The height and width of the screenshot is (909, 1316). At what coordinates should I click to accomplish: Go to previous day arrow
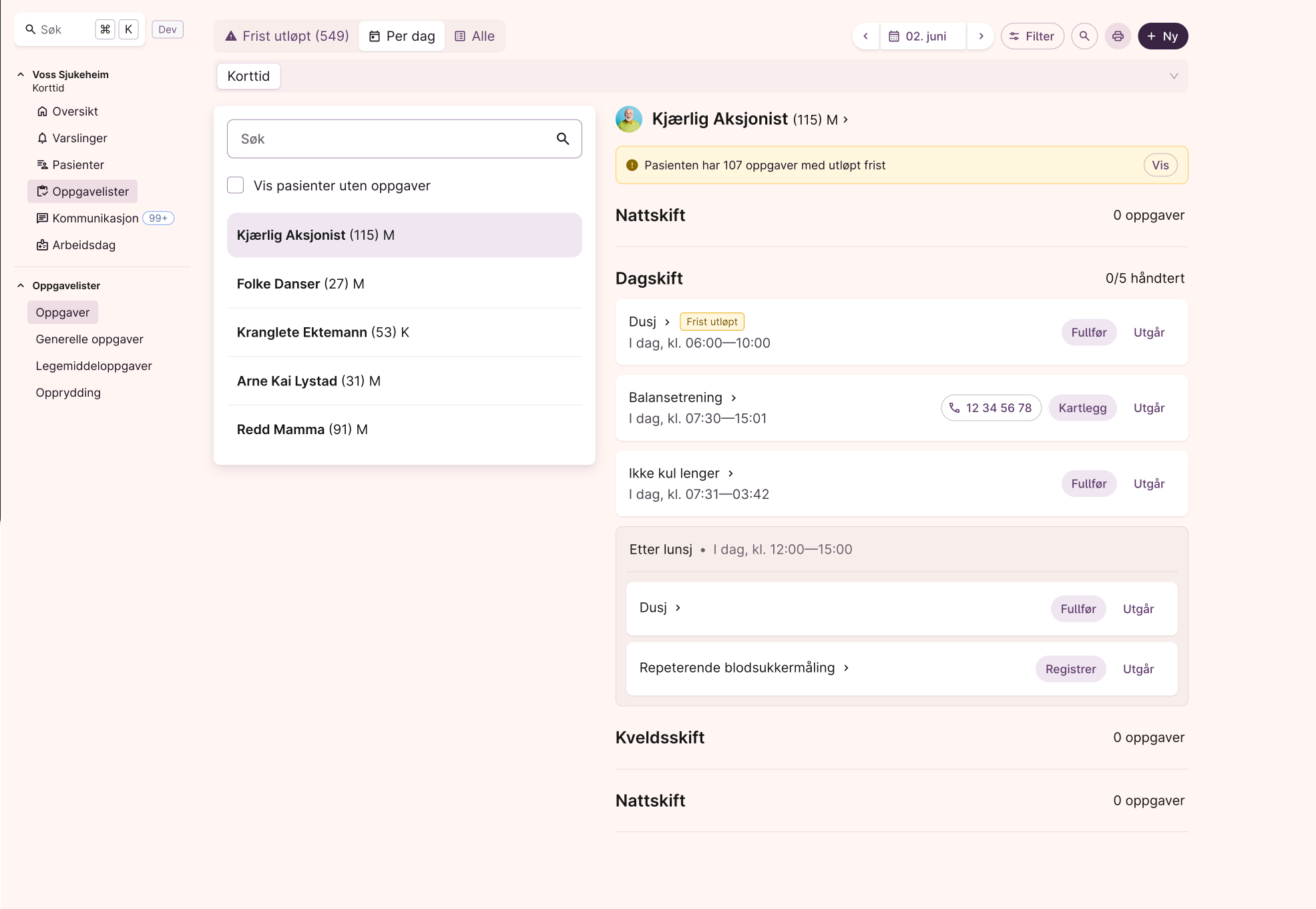pos(865,36)
